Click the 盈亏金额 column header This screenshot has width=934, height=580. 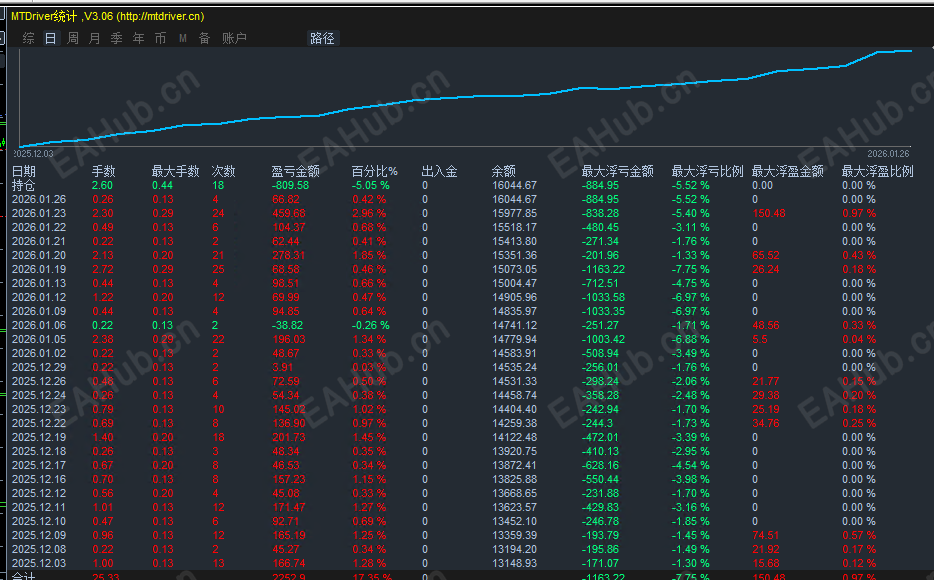(x=295, y=171)
